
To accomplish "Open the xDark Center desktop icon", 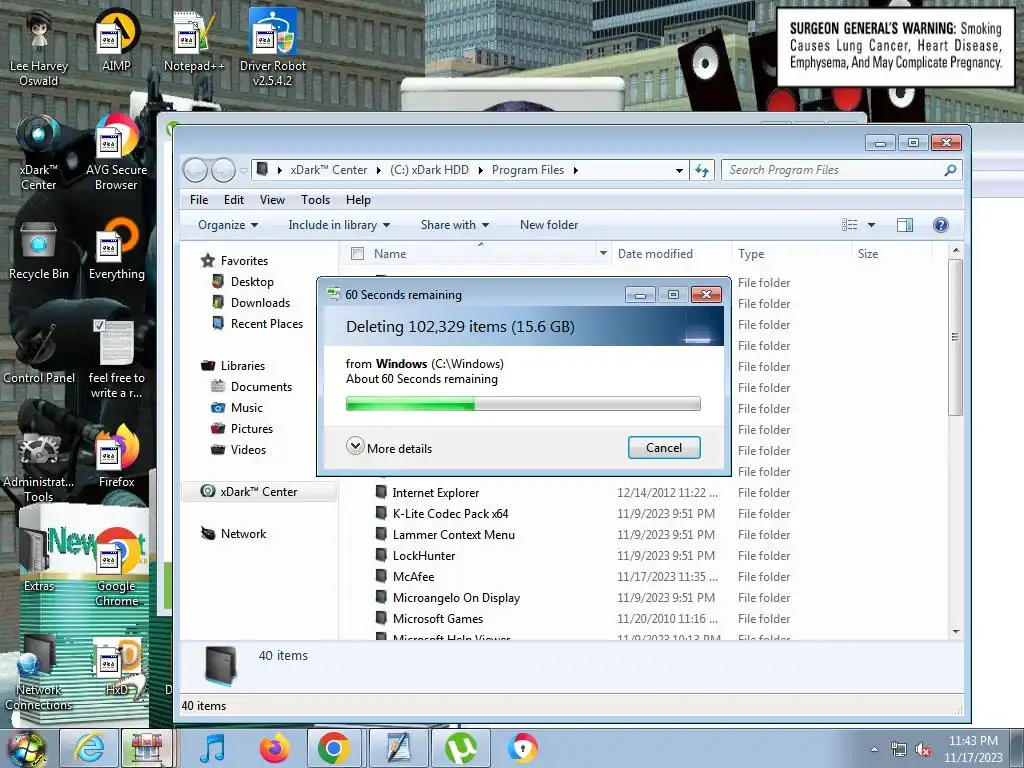I will pos(39,152).
